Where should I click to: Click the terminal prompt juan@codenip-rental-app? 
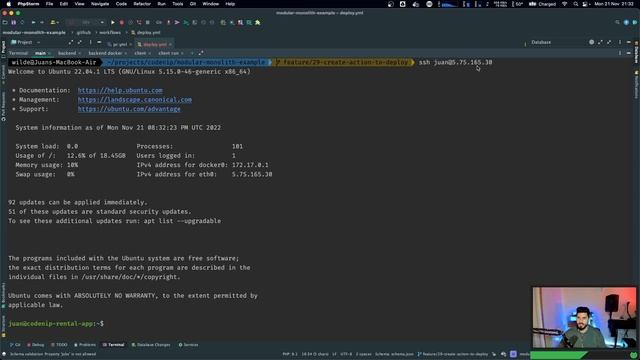[x=52, y=324]
